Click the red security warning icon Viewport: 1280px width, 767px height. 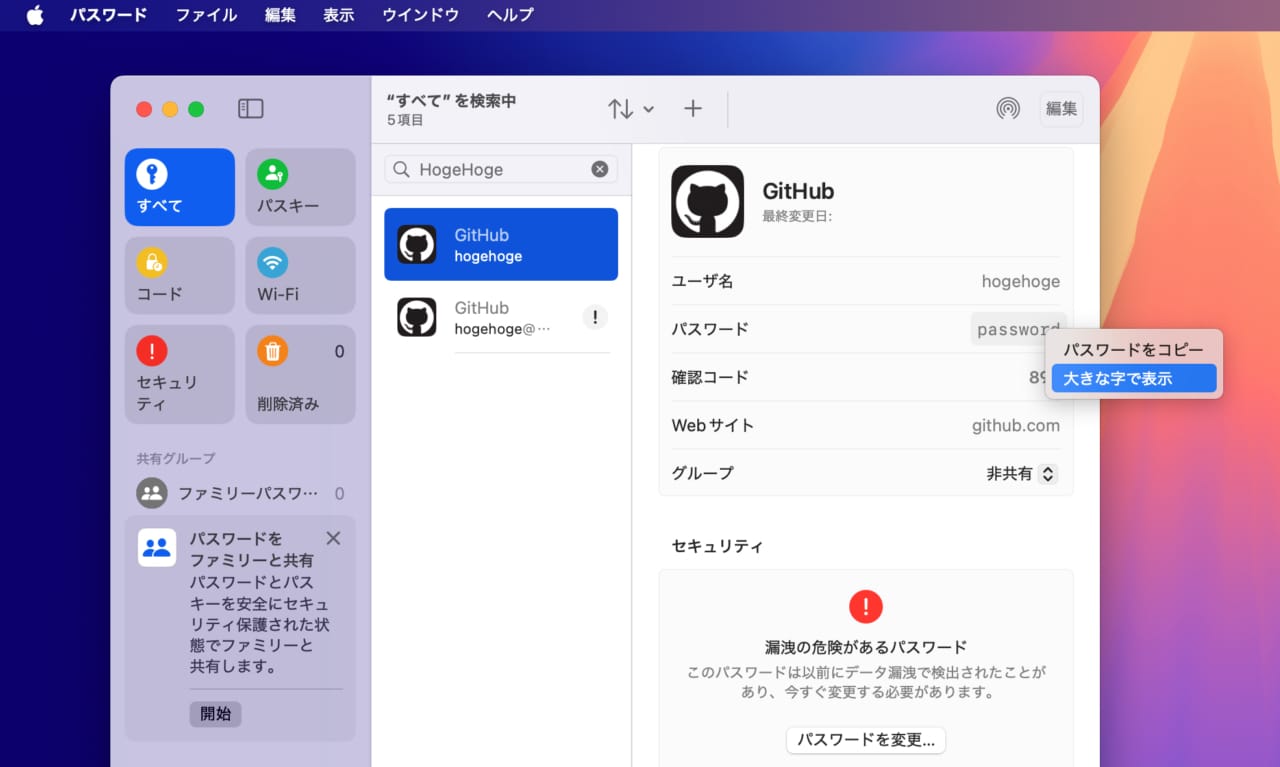click(866, 606)
